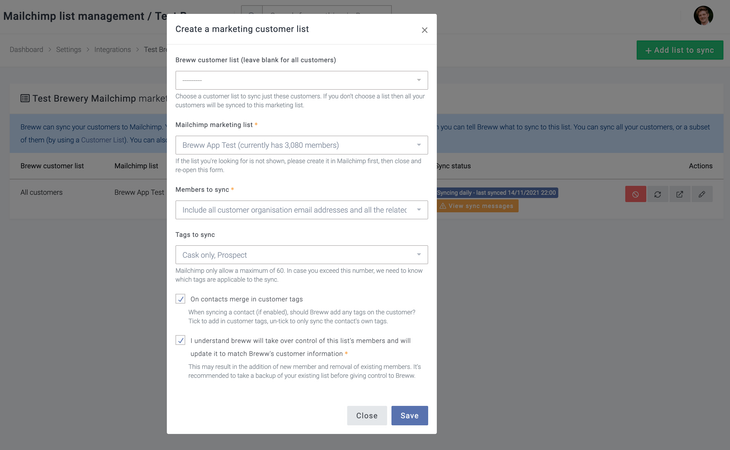
Task: Open the Integrations breadcrumb link
Action: [x=112, y=49]
